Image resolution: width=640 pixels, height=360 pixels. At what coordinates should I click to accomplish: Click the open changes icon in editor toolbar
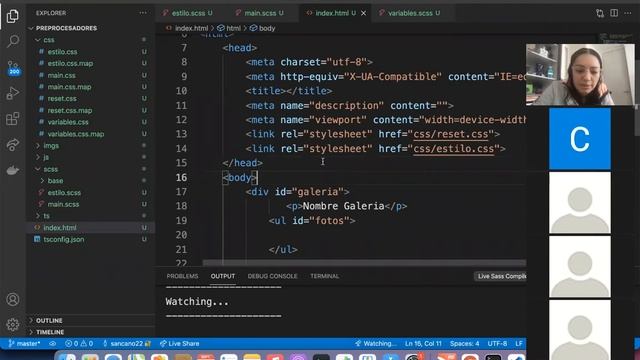tap(600, 13)
